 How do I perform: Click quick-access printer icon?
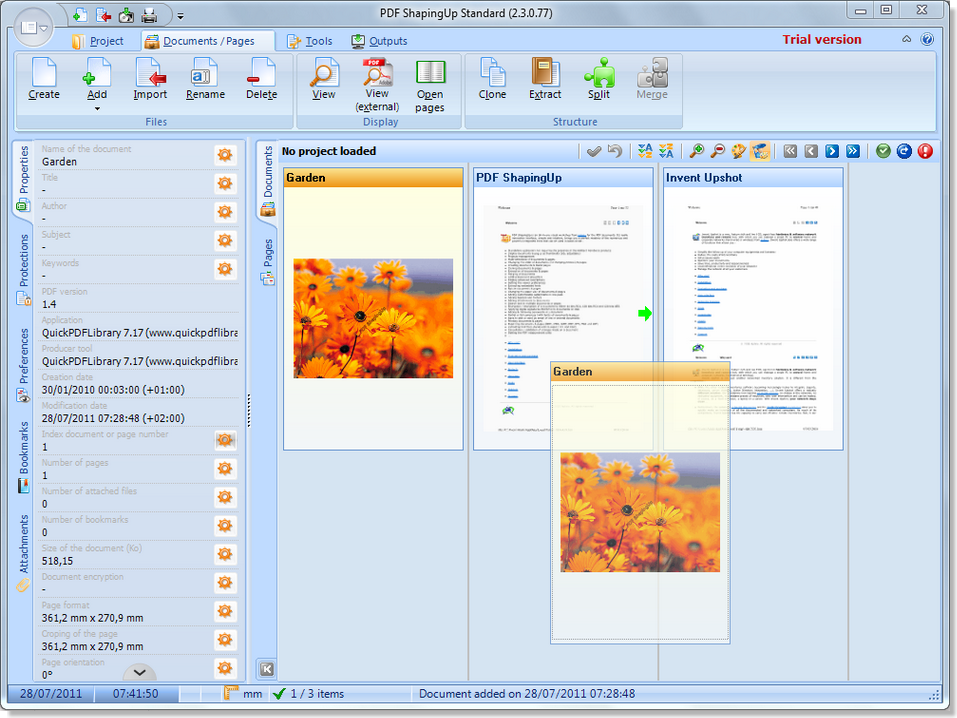tap(150, 15)
